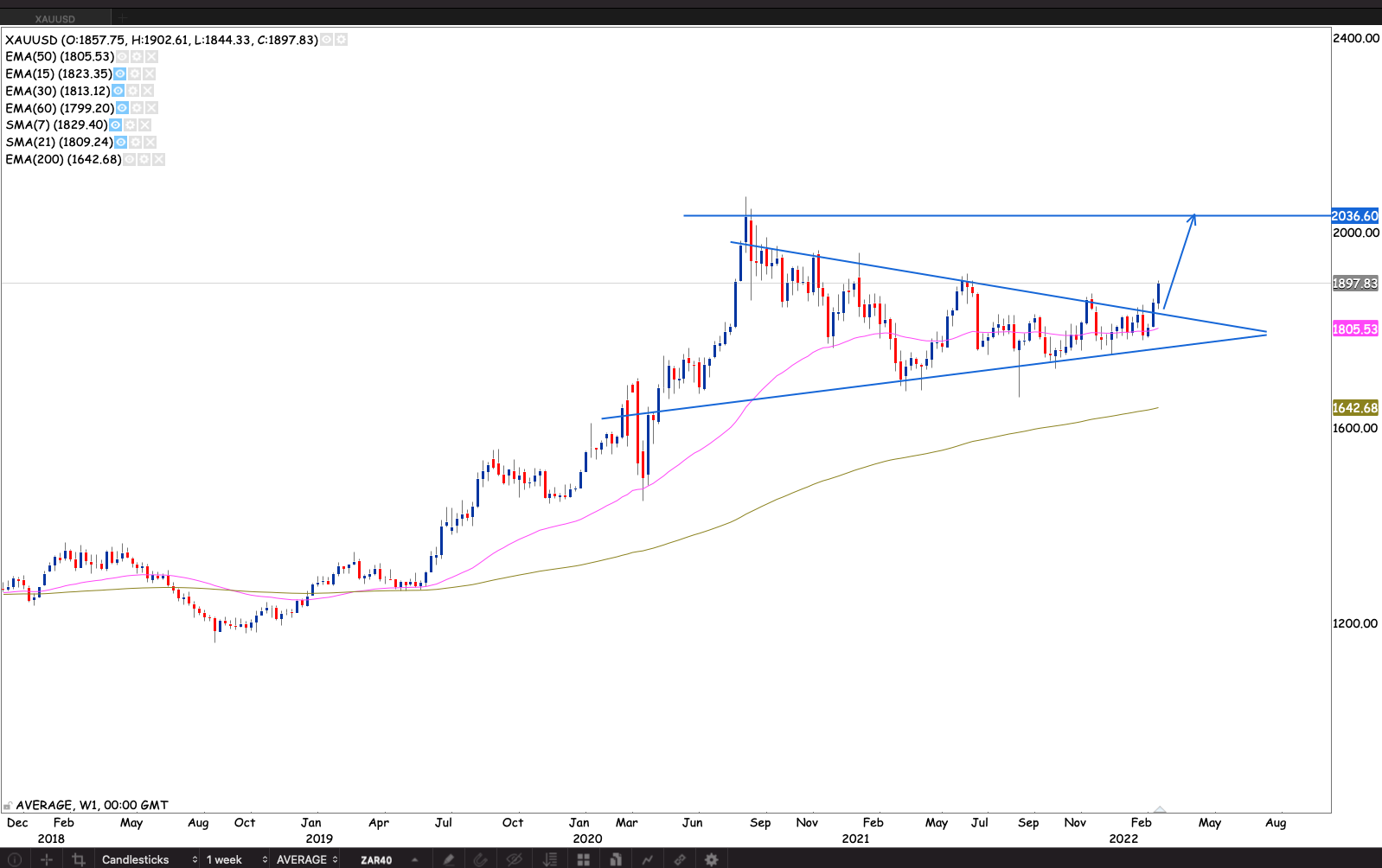This screenshot has height=868, width=1382.
Task: Click the crosshair cursor tool icon
Action: coord(47,859)
